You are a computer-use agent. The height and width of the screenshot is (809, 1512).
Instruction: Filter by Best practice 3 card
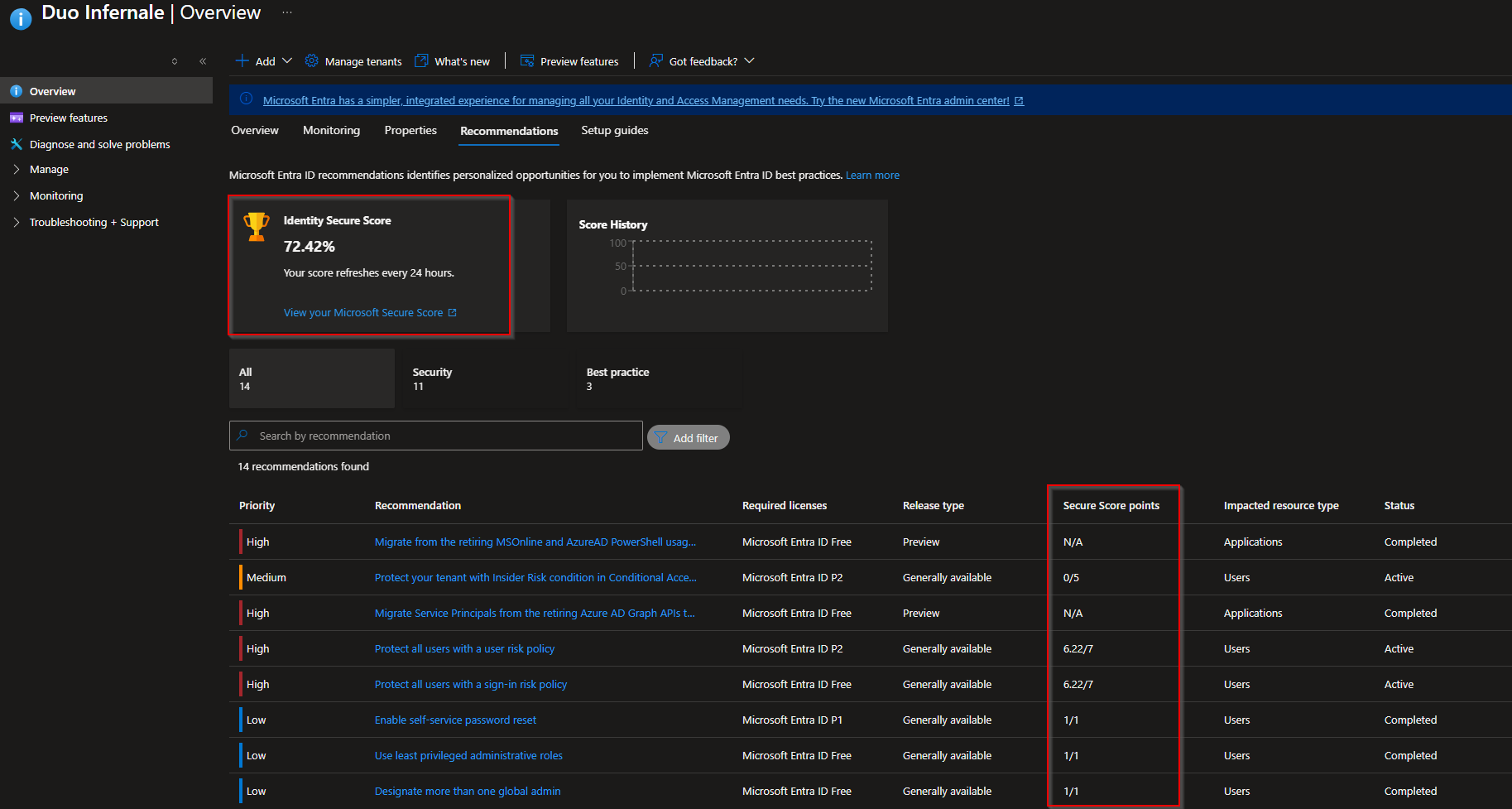click(x=660, y=378)
